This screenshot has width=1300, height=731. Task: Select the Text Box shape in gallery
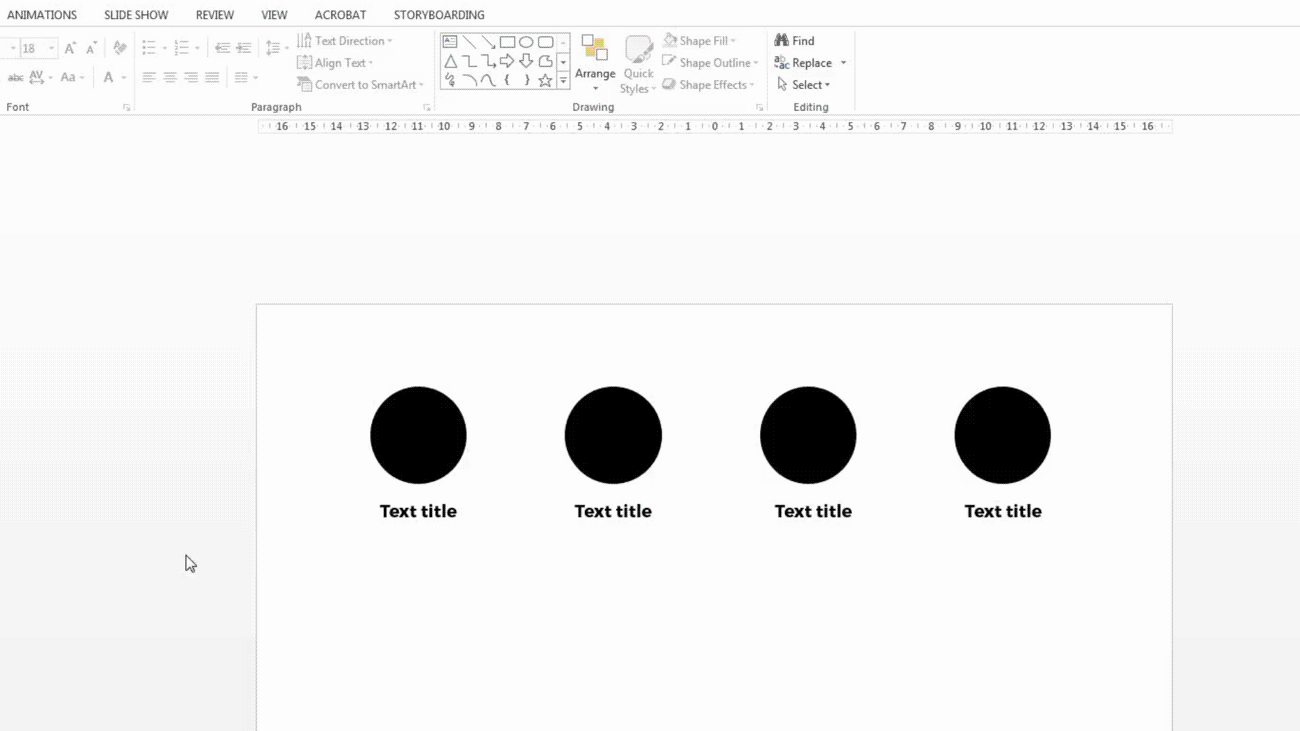click(450, 42)
